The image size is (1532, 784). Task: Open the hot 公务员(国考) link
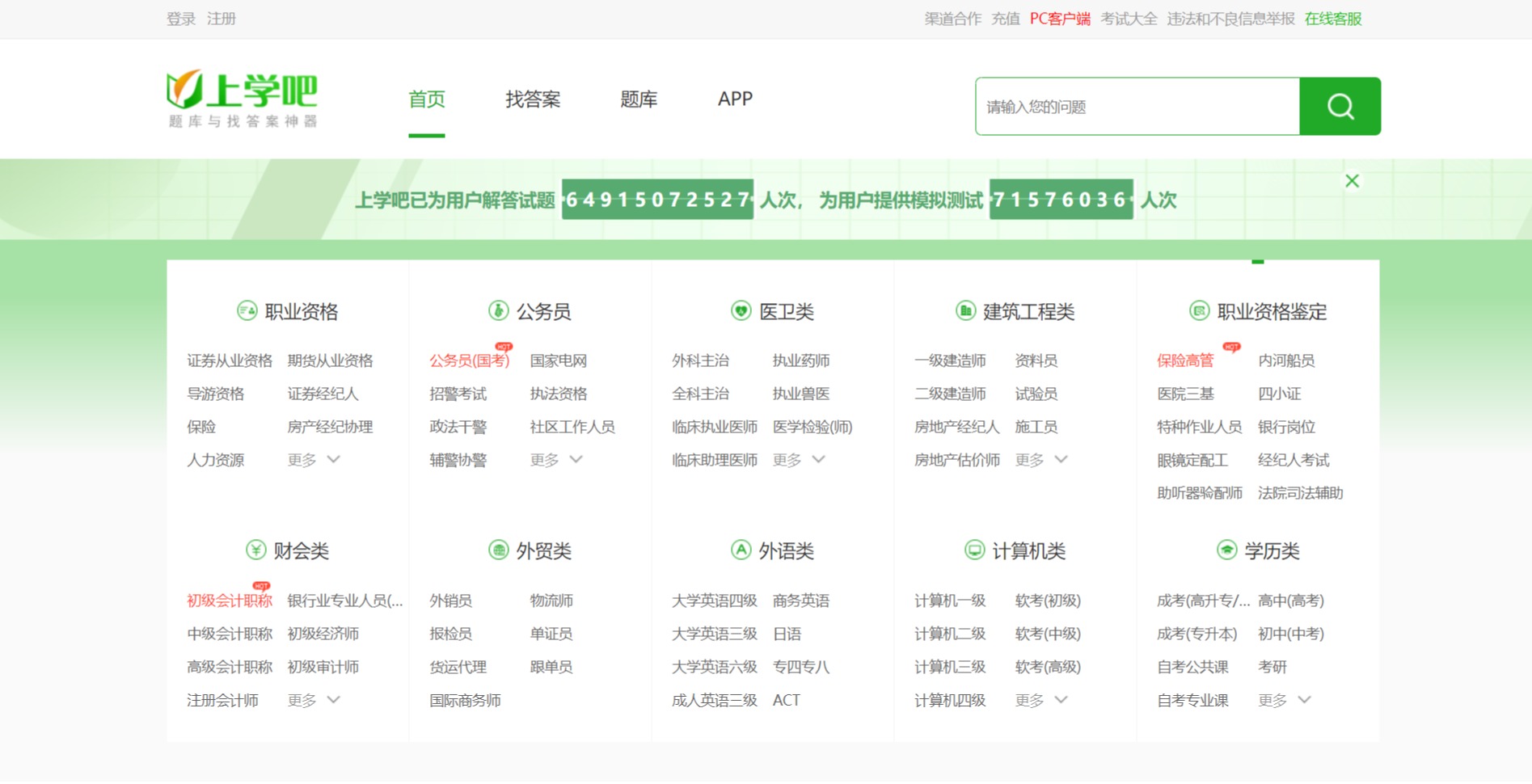pyautogui.click(x=470, y=360)
